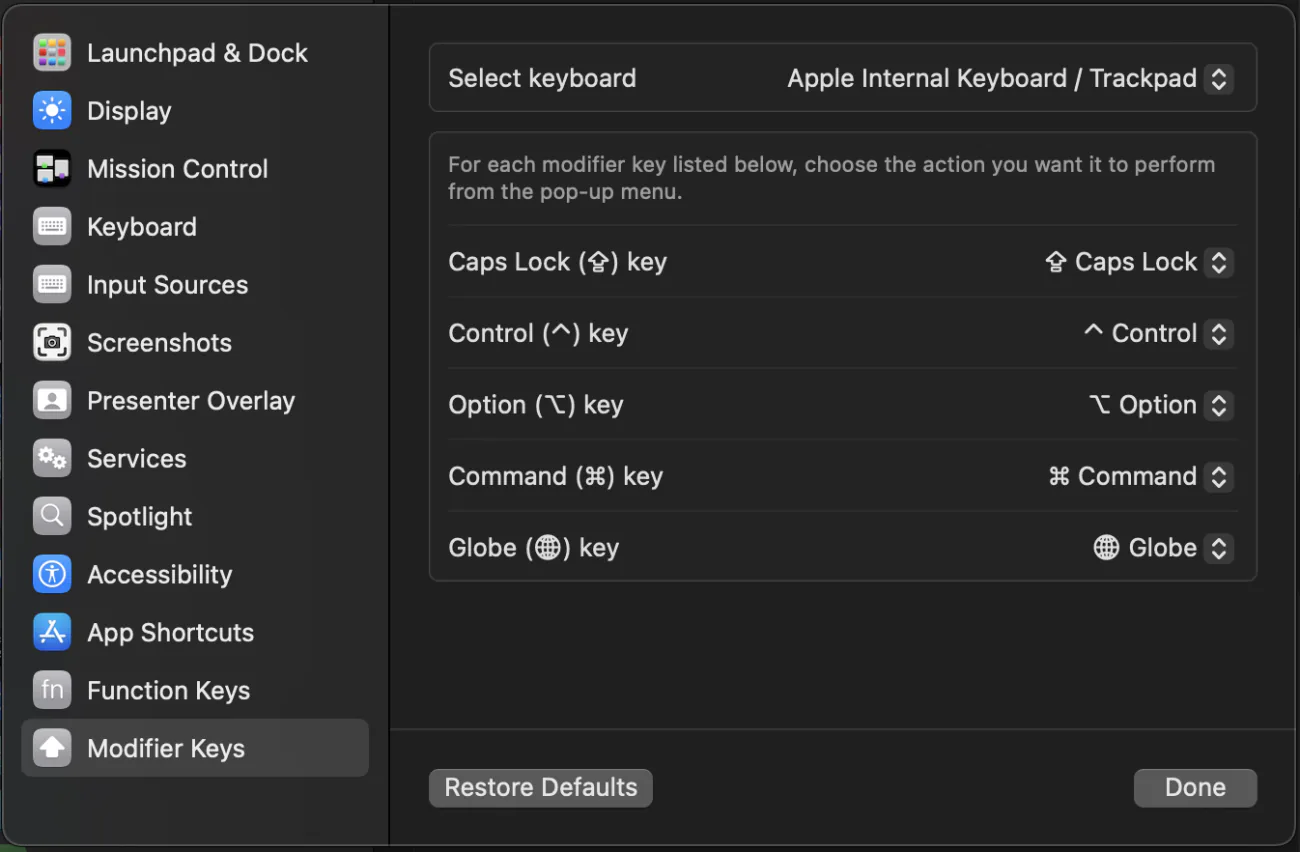
Task: Open the Command key action dropdown
Action: (1140, 476)
